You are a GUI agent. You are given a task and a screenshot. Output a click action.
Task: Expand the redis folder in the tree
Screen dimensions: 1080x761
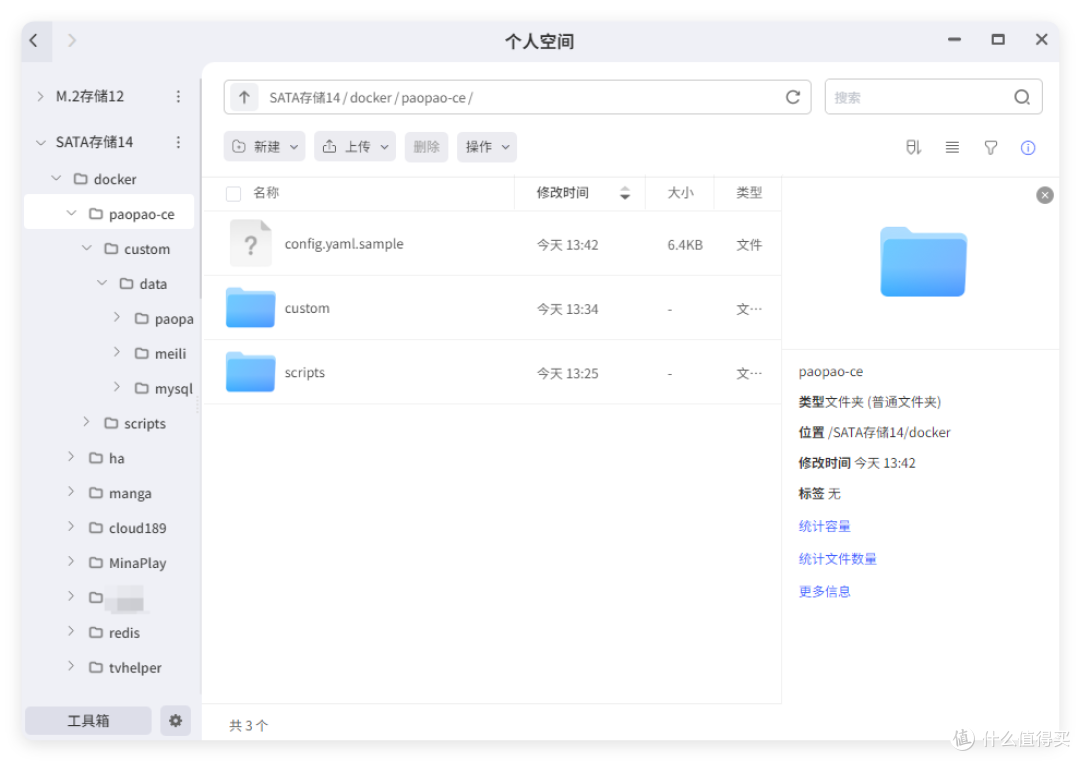[71, 632]
